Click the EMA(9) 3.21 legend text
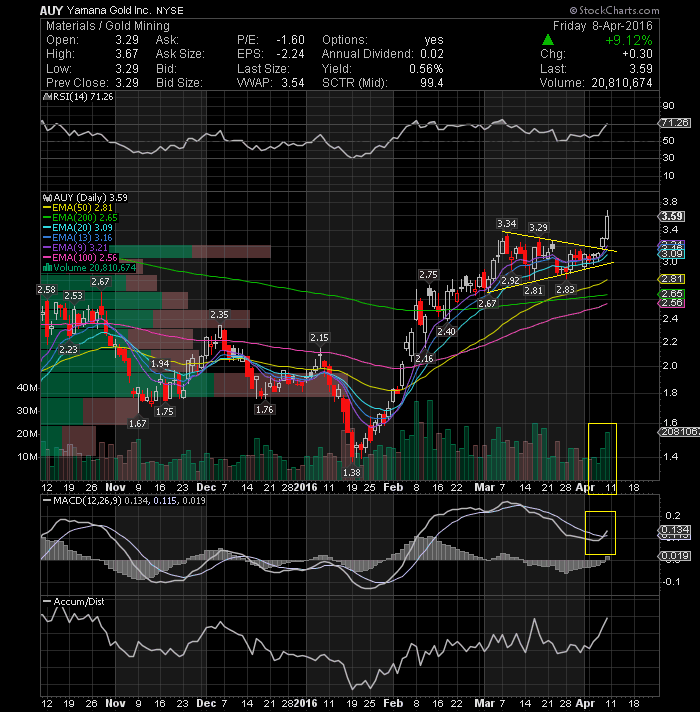The height and width of the screenshot is (712, 700). tap(80, 247)
